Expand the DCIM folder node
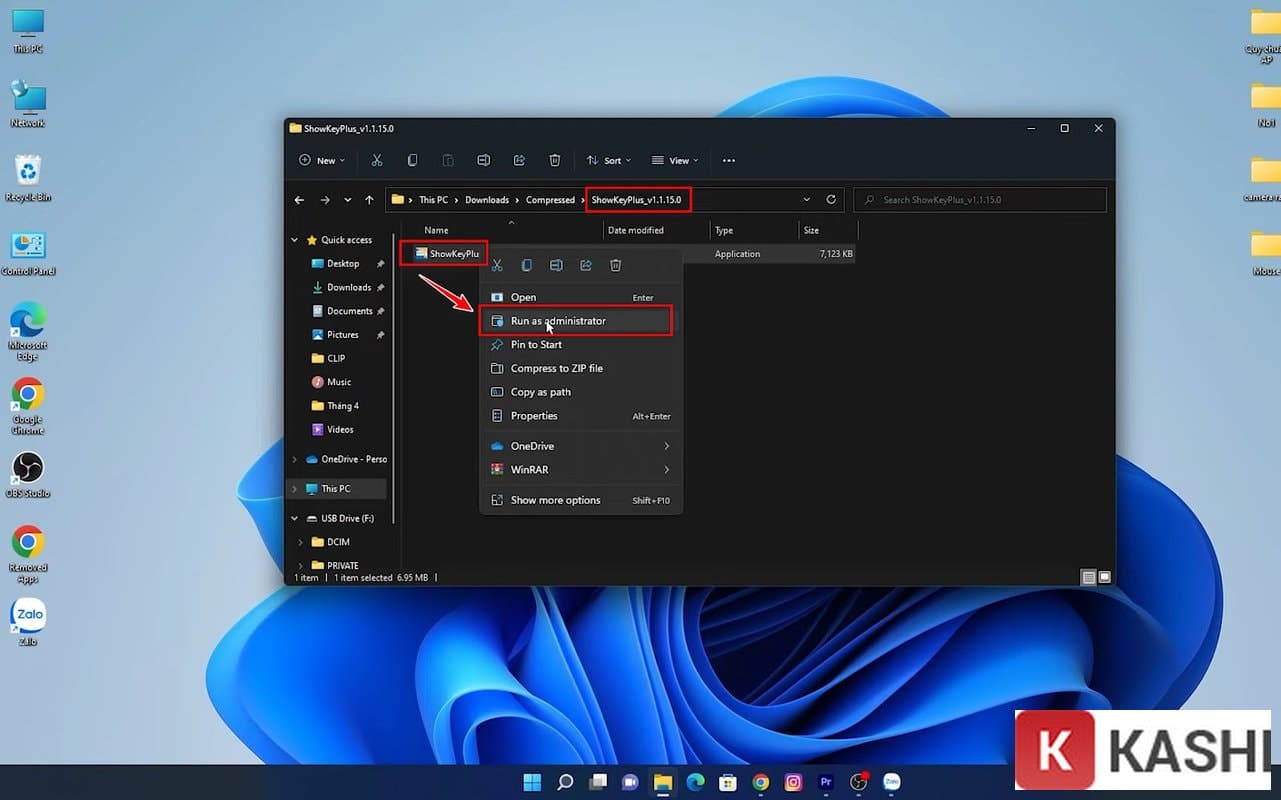 301,542
